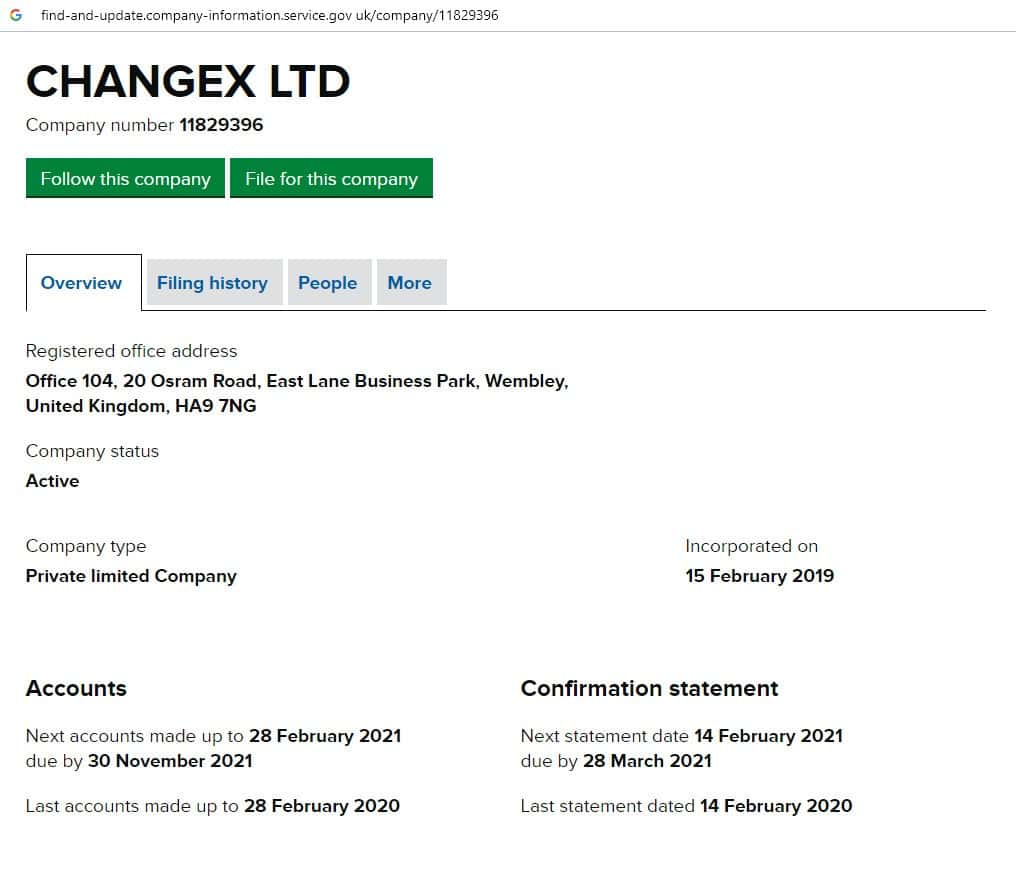Click the incorporation date 15 February 2019
This screenshot has height=872, width=1016.
point(759,576)
